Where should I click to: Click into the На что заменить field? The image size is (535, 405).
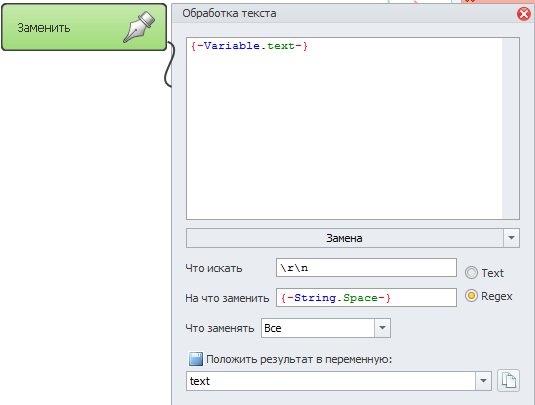point(366,298)
